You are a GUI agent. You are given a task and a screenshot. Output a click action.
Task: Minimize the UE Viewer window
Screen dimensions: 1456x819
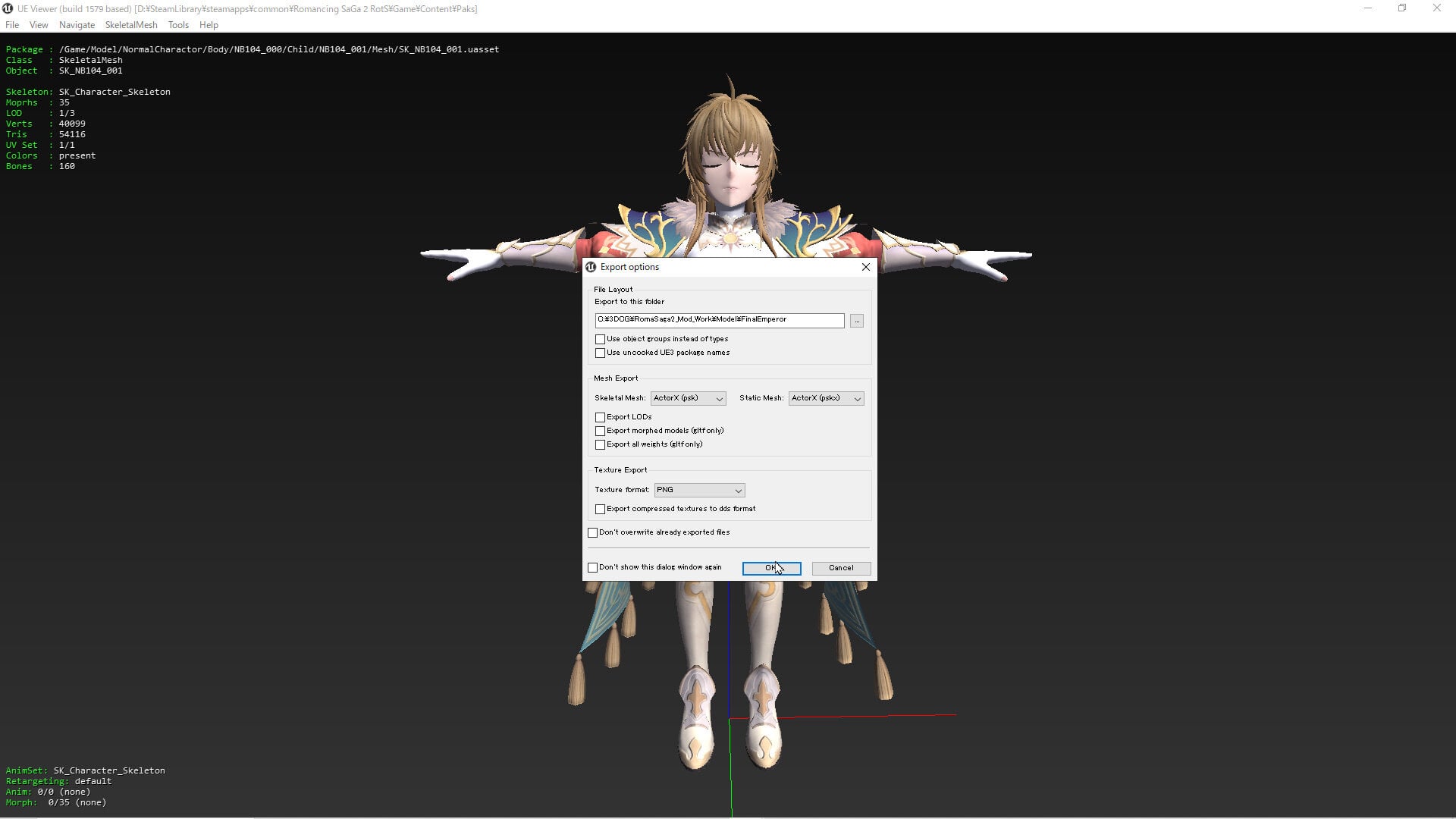pyautogui.click(x=1368, y=8)
